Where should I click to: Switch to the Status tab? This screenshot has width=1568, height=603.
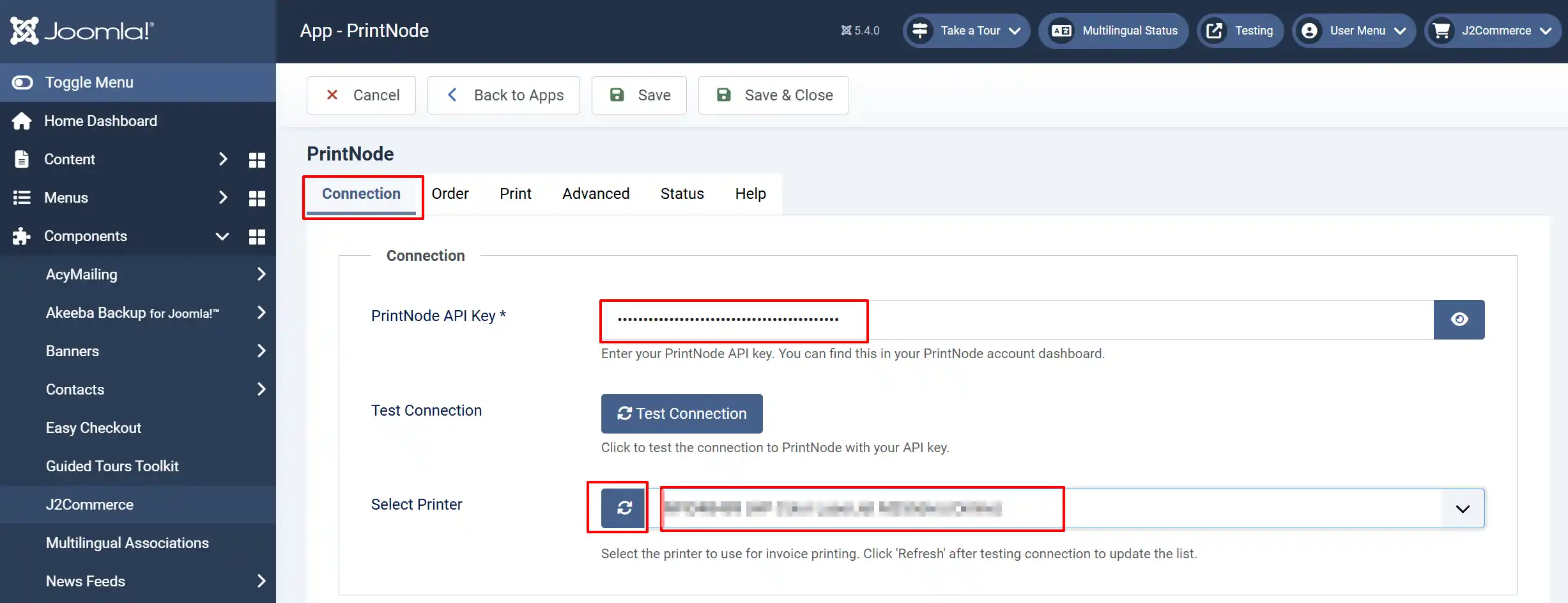682,194
